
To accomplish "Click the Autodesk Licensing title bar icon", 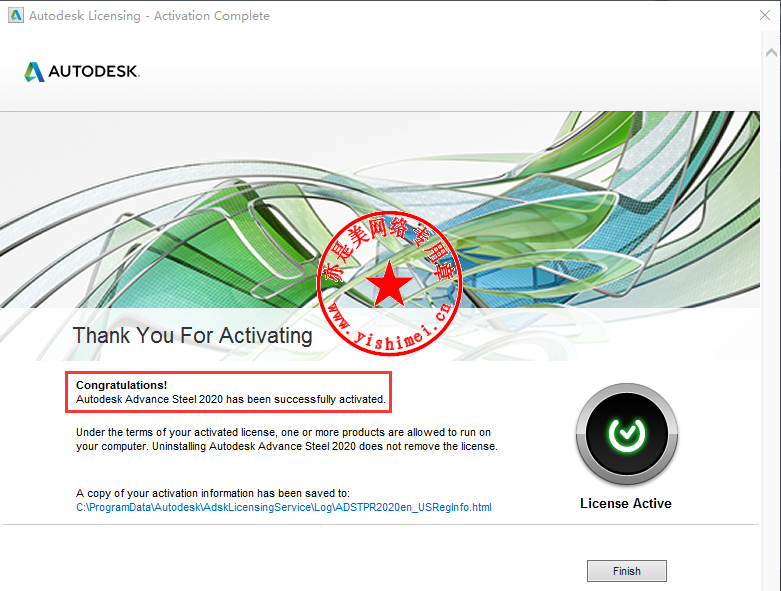I will point(16,15).
